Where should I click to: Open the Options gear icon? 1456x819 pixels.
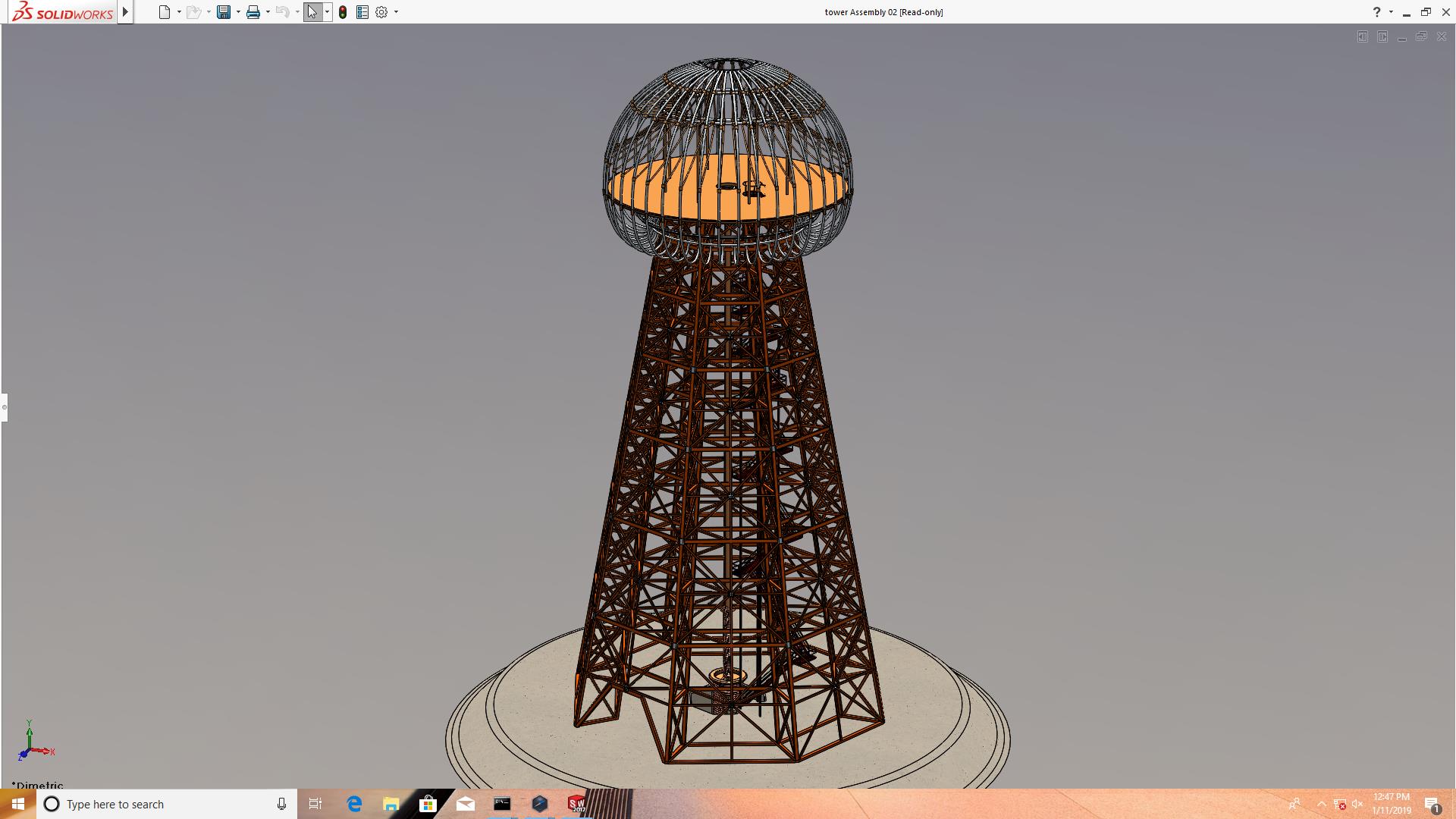tap(381, 12)
